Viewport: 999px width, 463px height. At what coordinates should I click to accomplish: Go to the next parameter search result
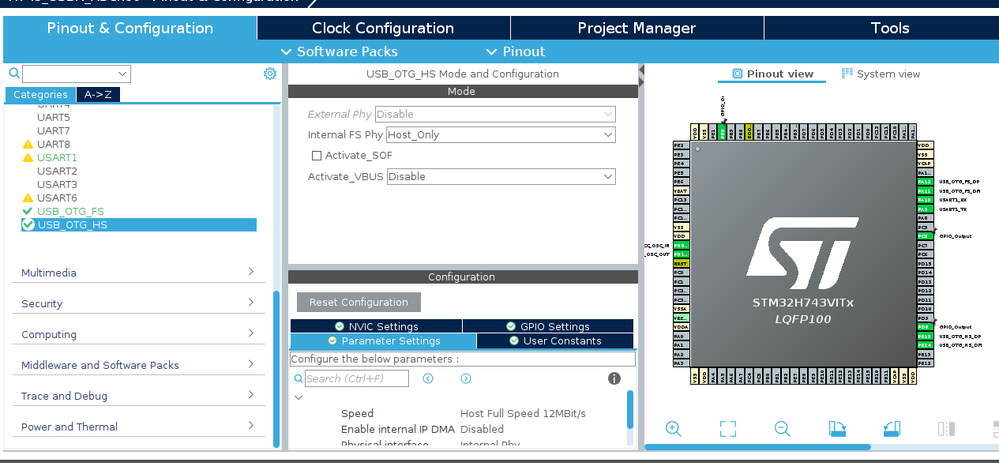pyautogui.click(x=466, y=378)
